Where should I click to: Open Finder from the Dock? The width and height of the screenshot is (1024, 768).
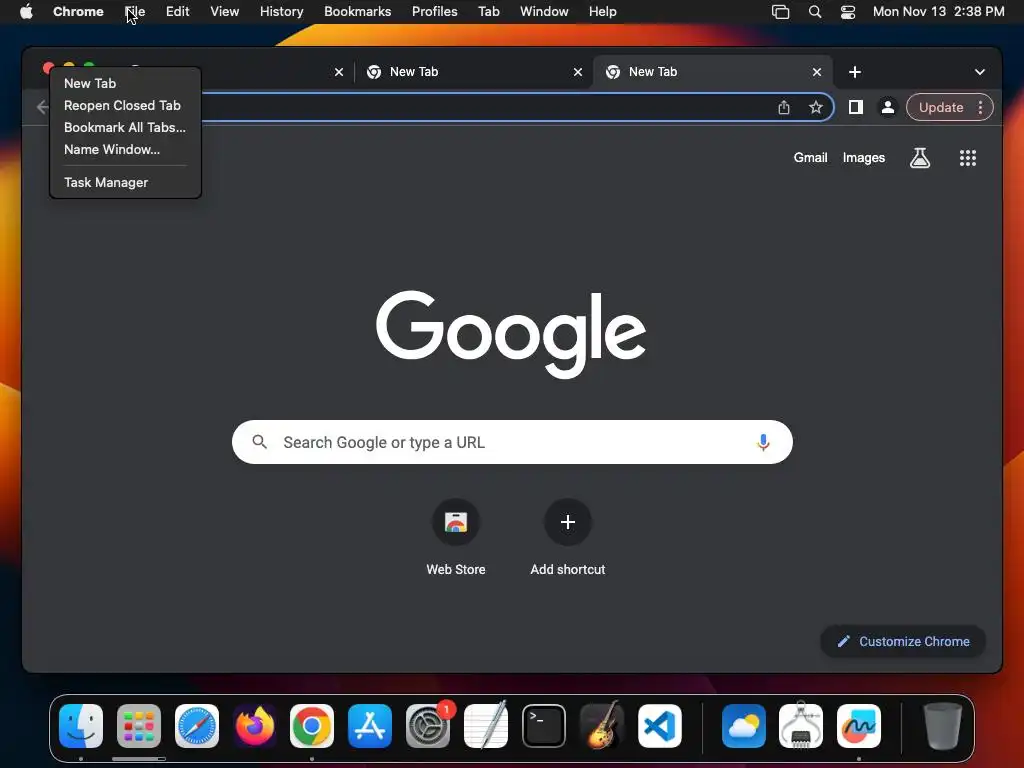point(81,726)
